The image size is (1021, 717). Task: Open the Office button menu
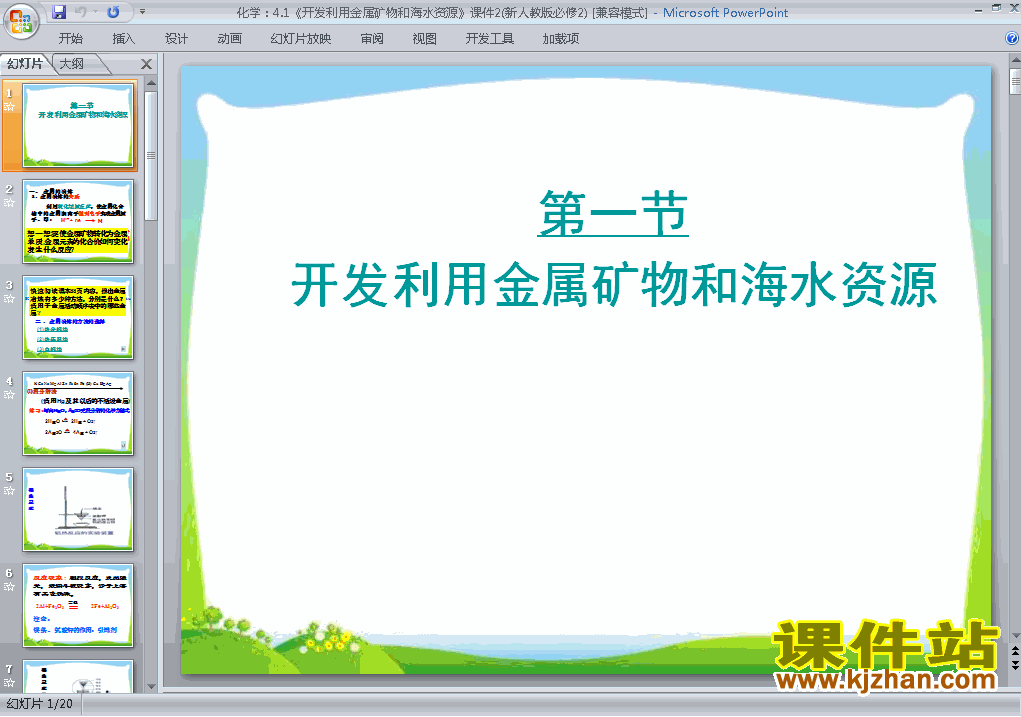21,21
